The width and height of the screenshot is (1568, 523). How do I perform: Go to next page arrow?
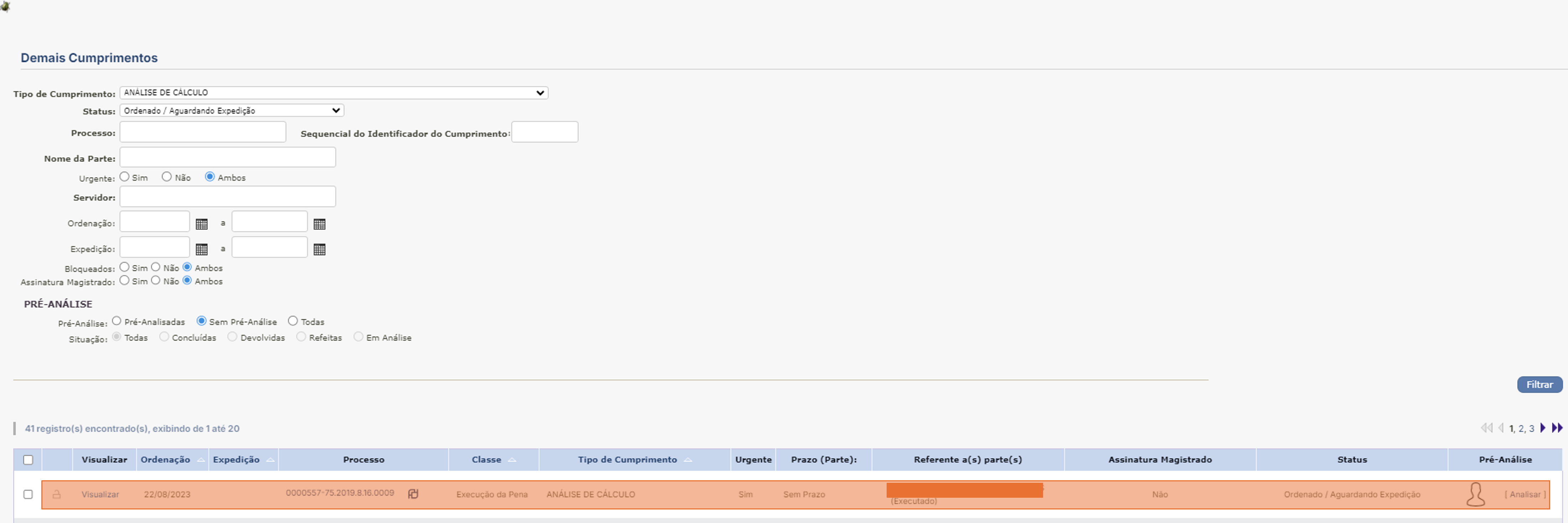point(1542,428)
